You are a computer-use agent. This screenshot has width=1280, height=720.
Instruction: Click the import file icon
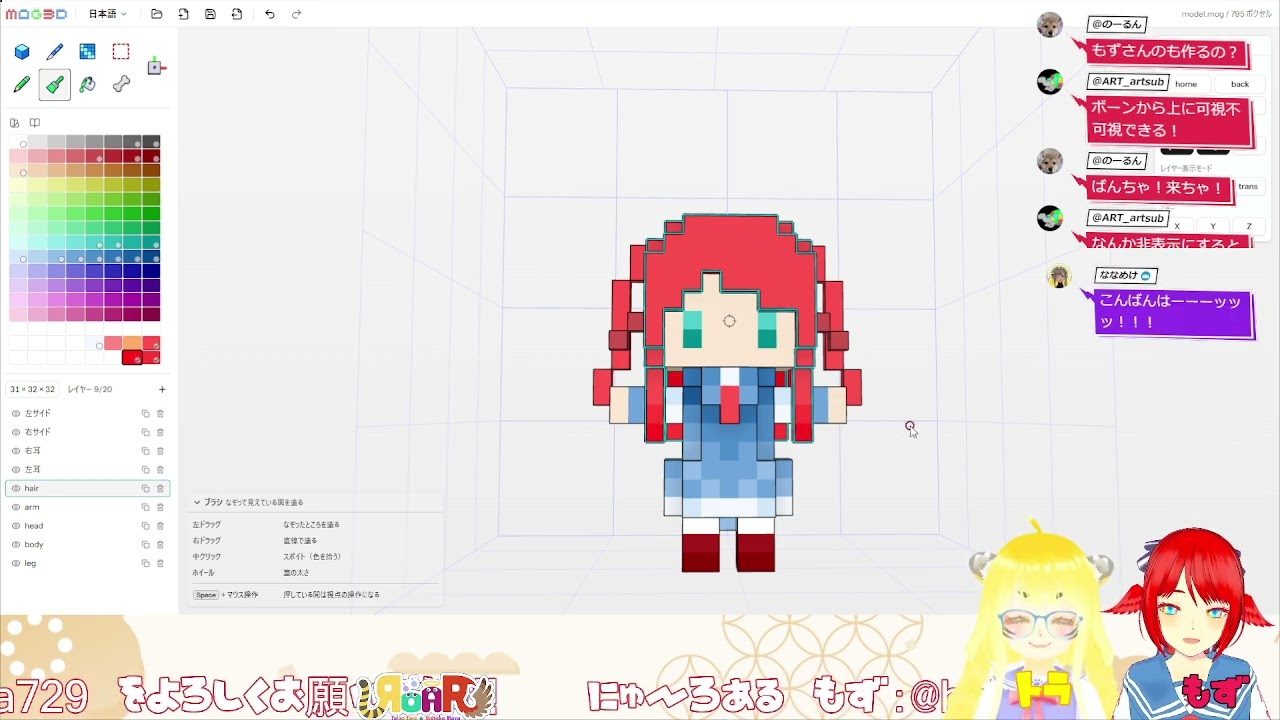[184, 14]
